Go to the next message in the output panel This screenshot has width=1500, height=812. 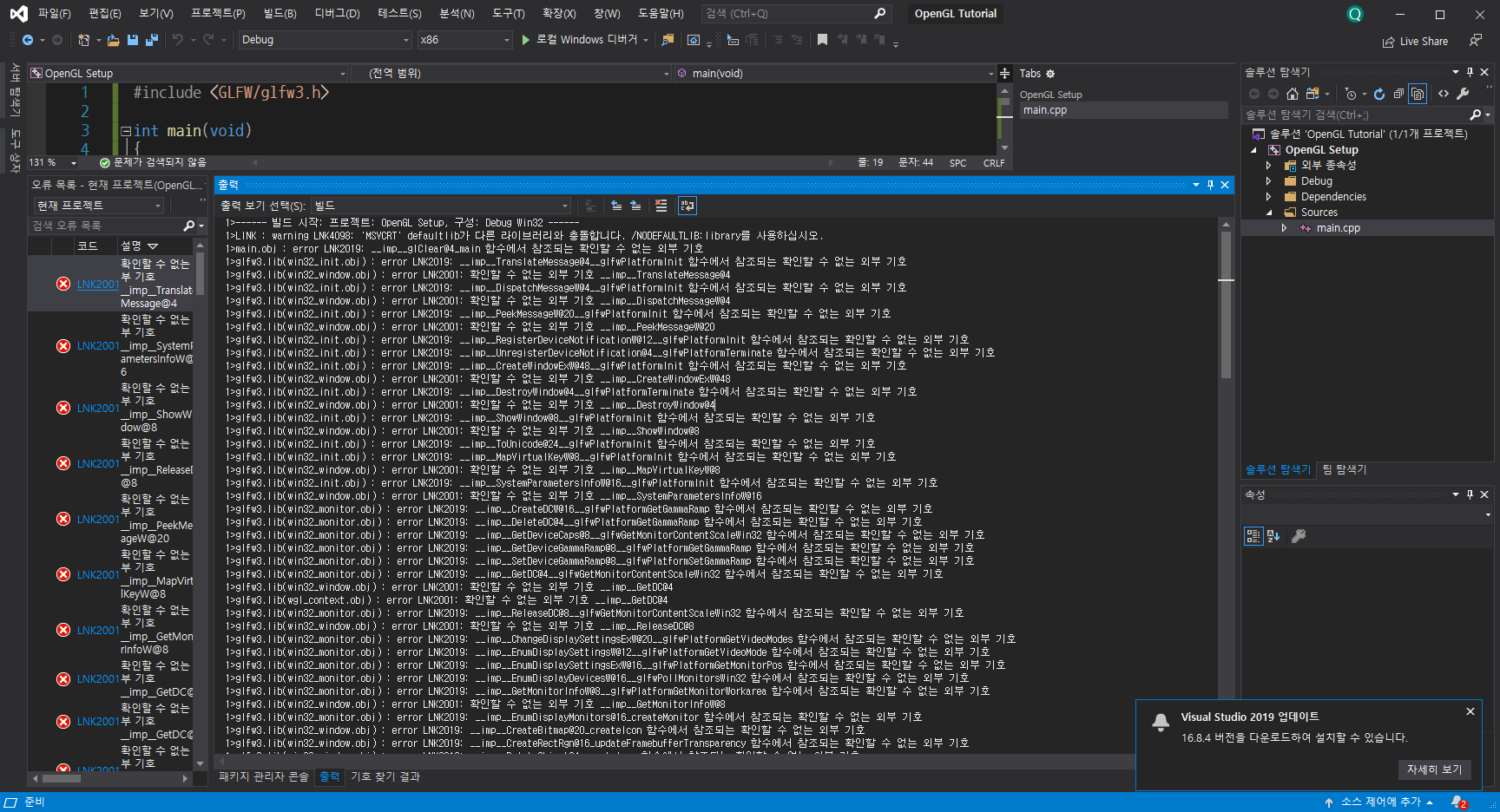coord(635,206)
